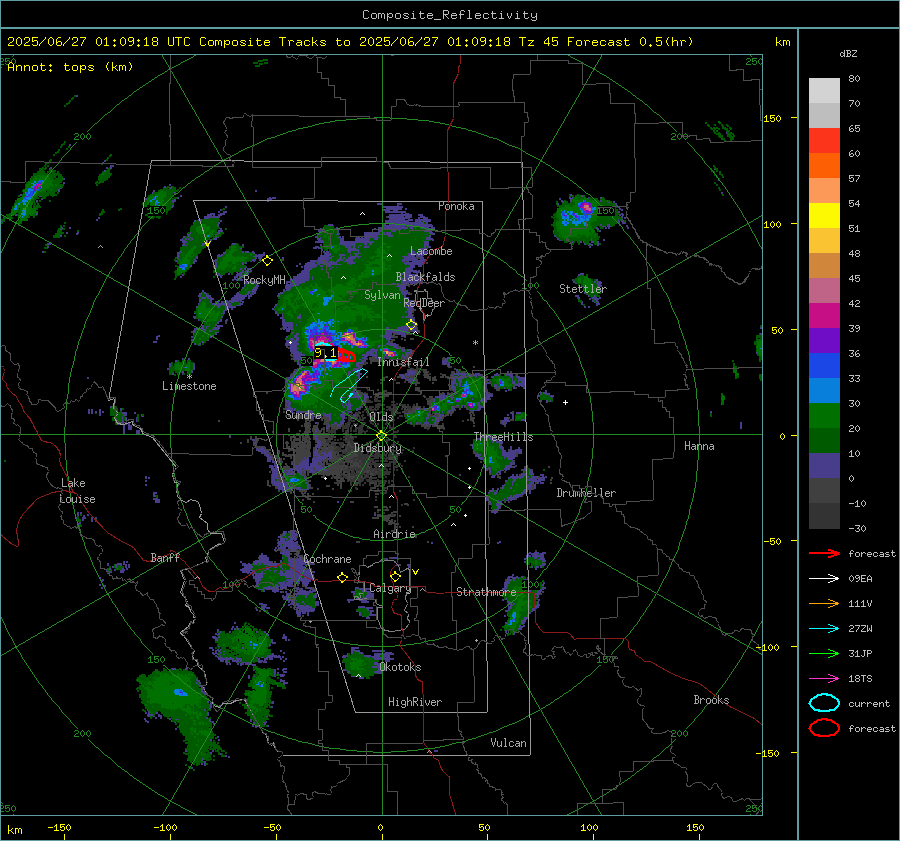
Task: Click the Blackfalds city label
Action: pos(425,277)
